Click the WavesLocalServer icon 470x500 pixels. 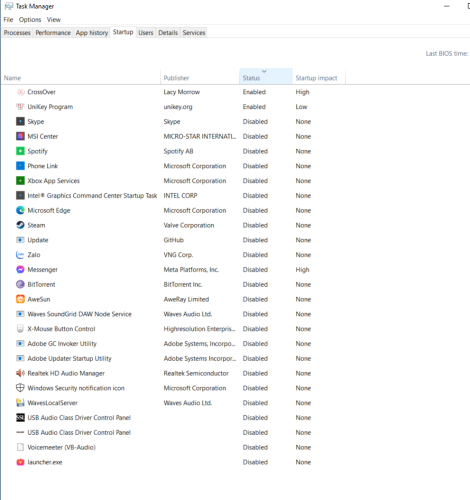20,403
